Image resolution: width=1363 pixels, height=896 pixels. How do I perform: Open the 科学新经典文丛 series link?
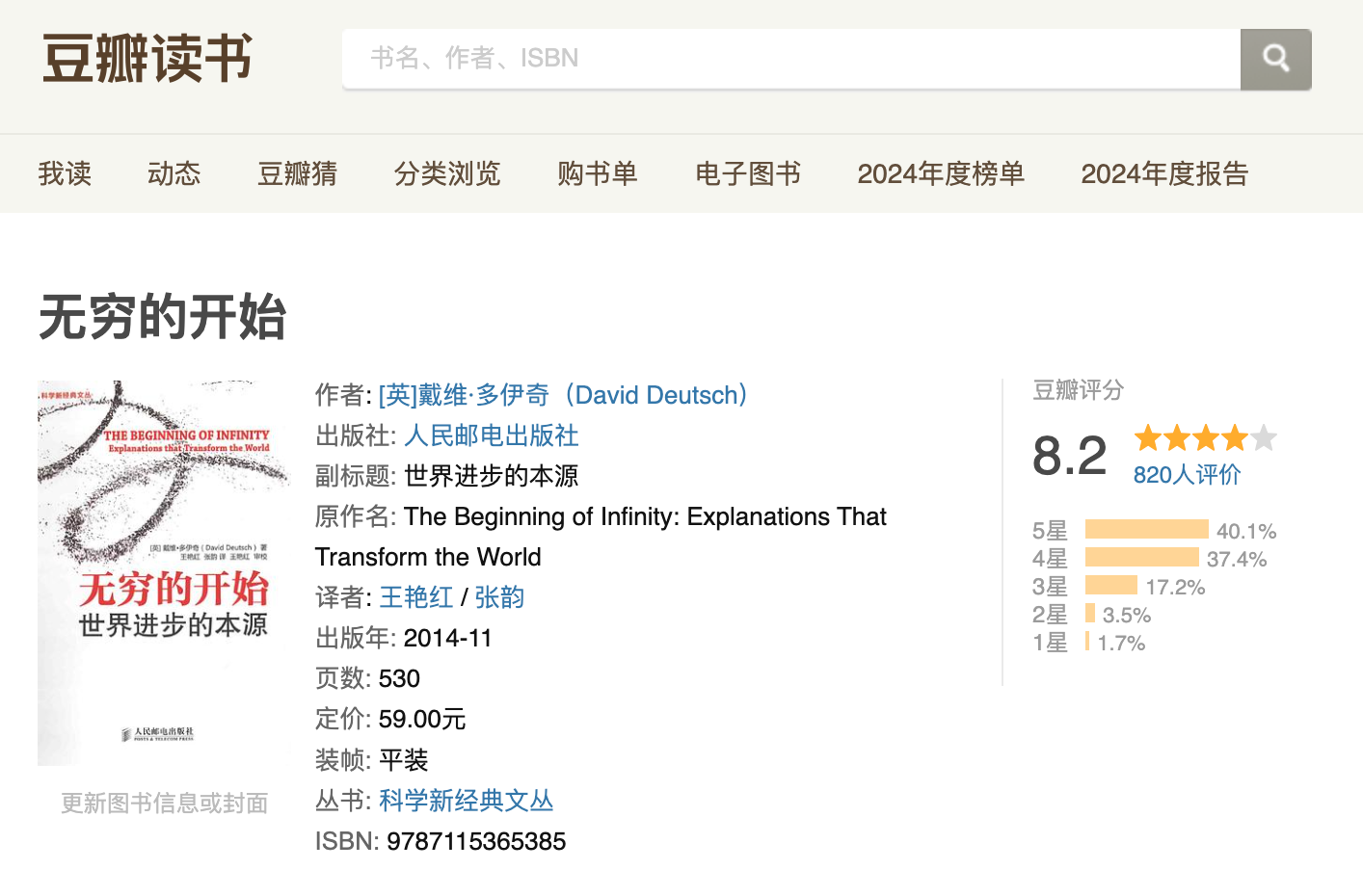pyautogui.click(x=467, y=801)
